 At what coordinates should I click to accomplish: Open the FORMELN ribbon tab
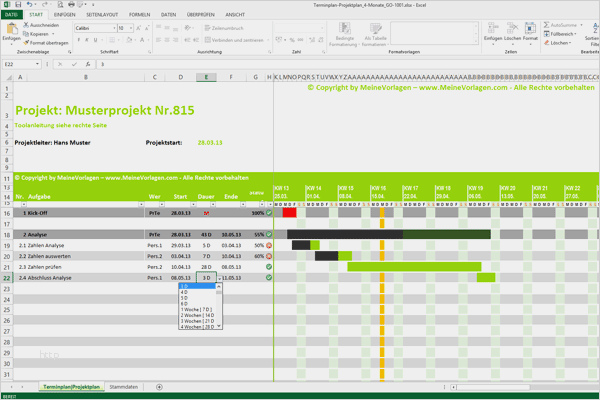coord(139,15)
